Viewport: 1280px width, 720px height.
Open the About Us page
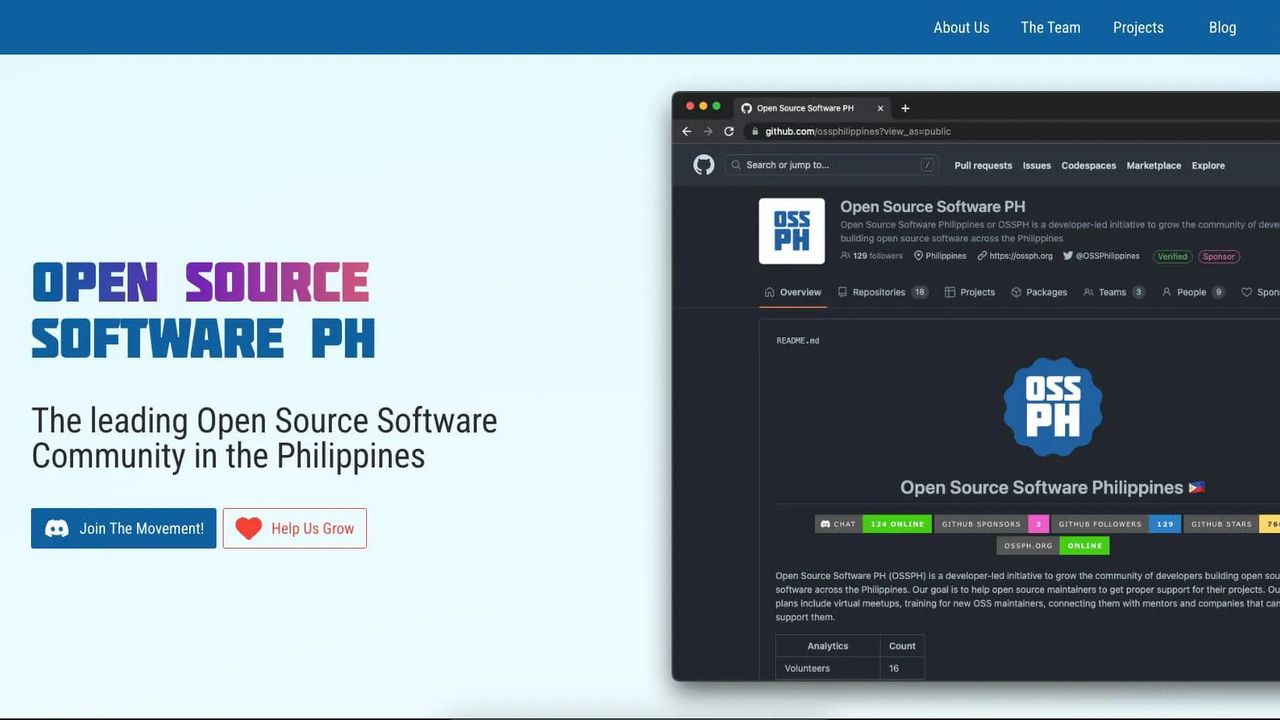coord(961,27)
